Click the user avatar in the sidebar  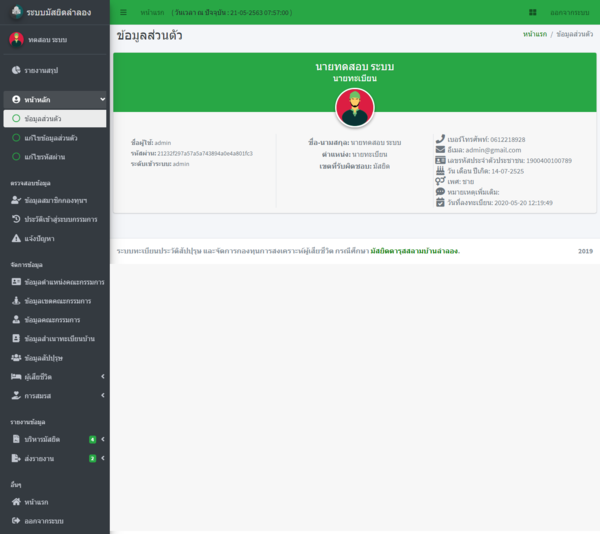(x=16, y=39)
